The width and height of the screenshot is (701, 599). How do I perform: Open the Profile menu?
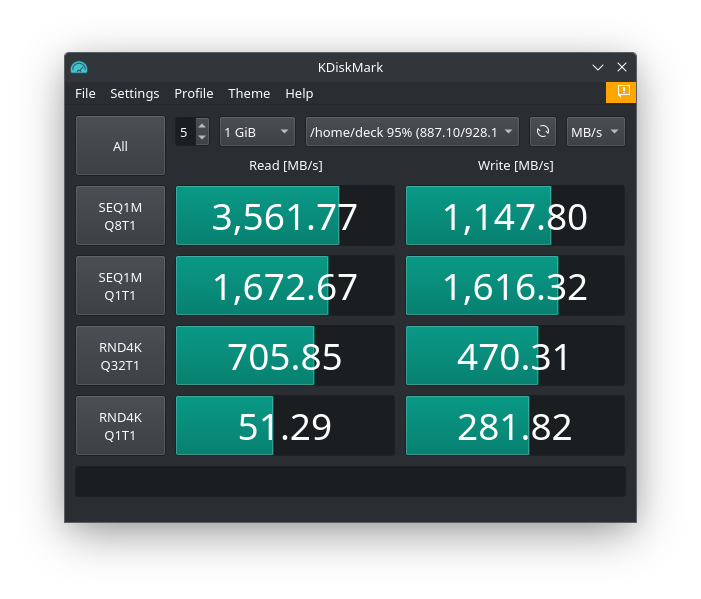coord(194,93)
